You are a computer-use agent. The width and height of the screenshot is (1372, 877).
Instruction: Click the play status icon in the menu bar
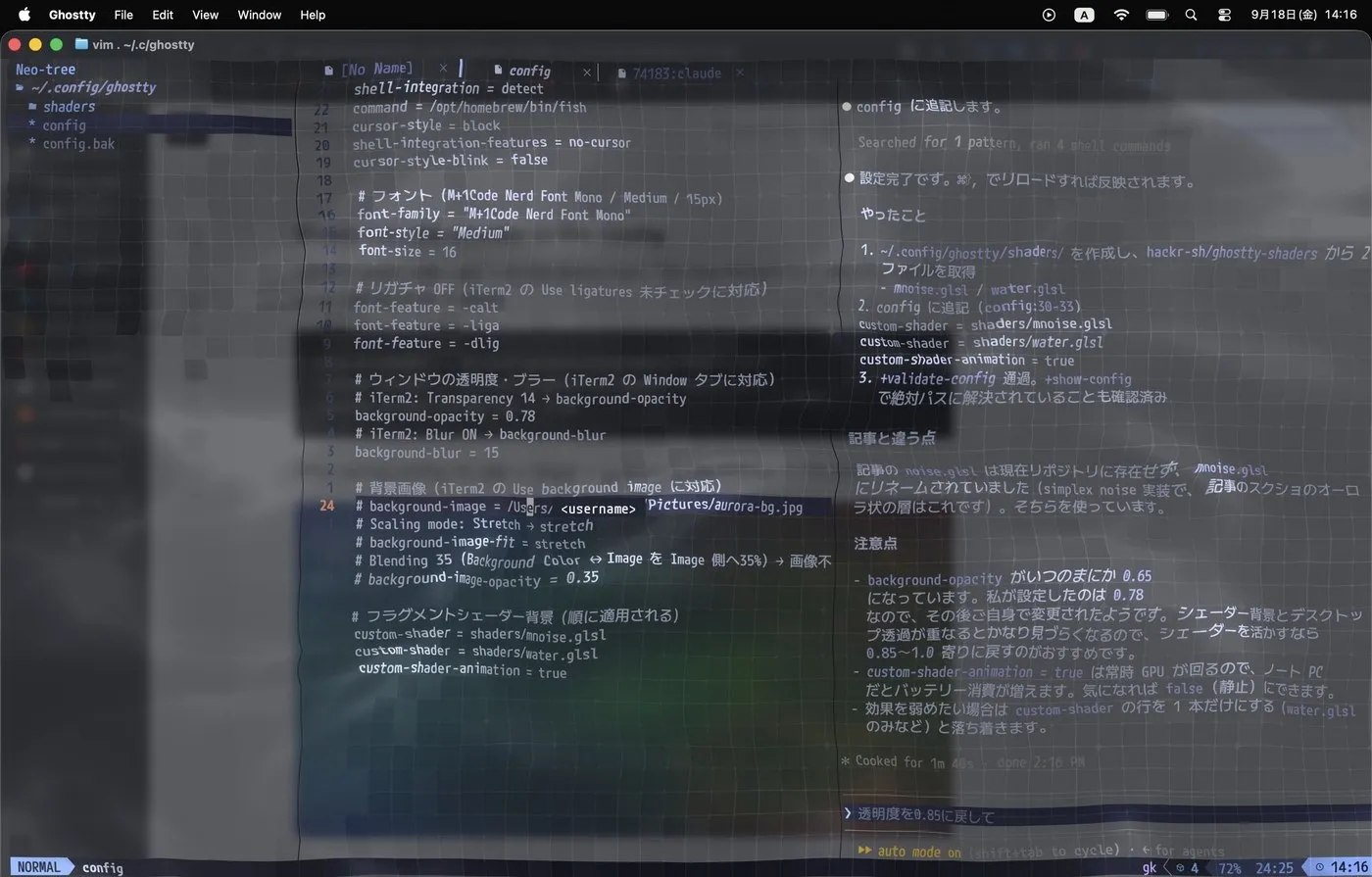(x=1049, y=15)
